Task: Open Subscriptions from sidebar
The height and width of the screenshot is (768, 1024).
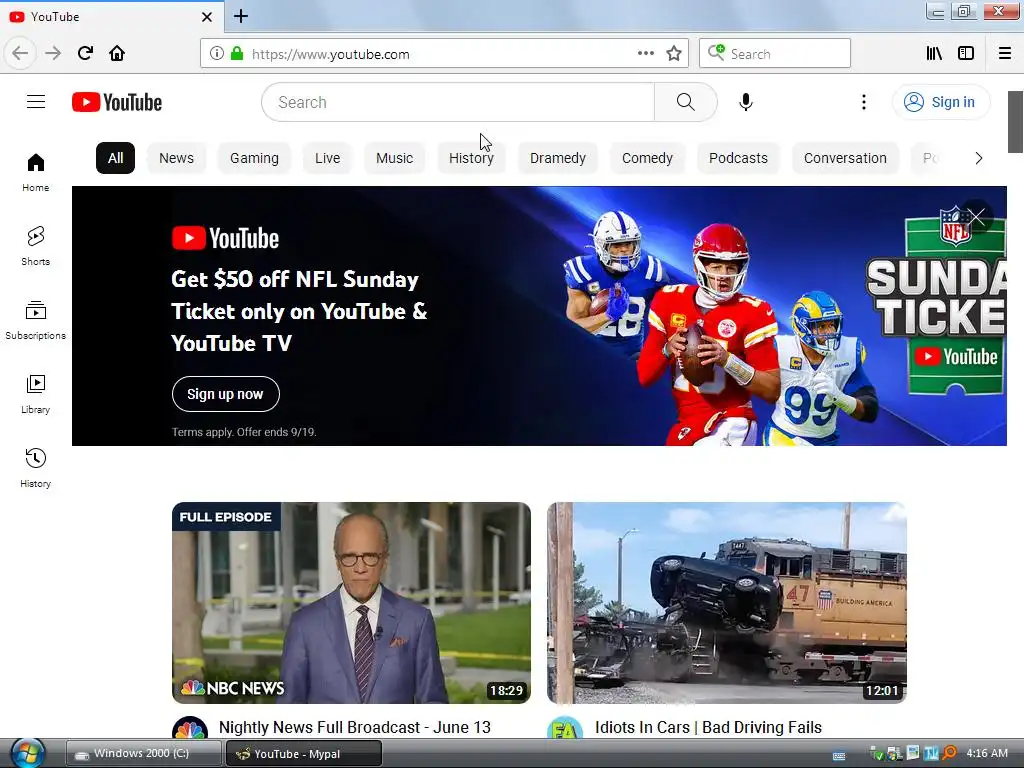Action: pos(36,320)
